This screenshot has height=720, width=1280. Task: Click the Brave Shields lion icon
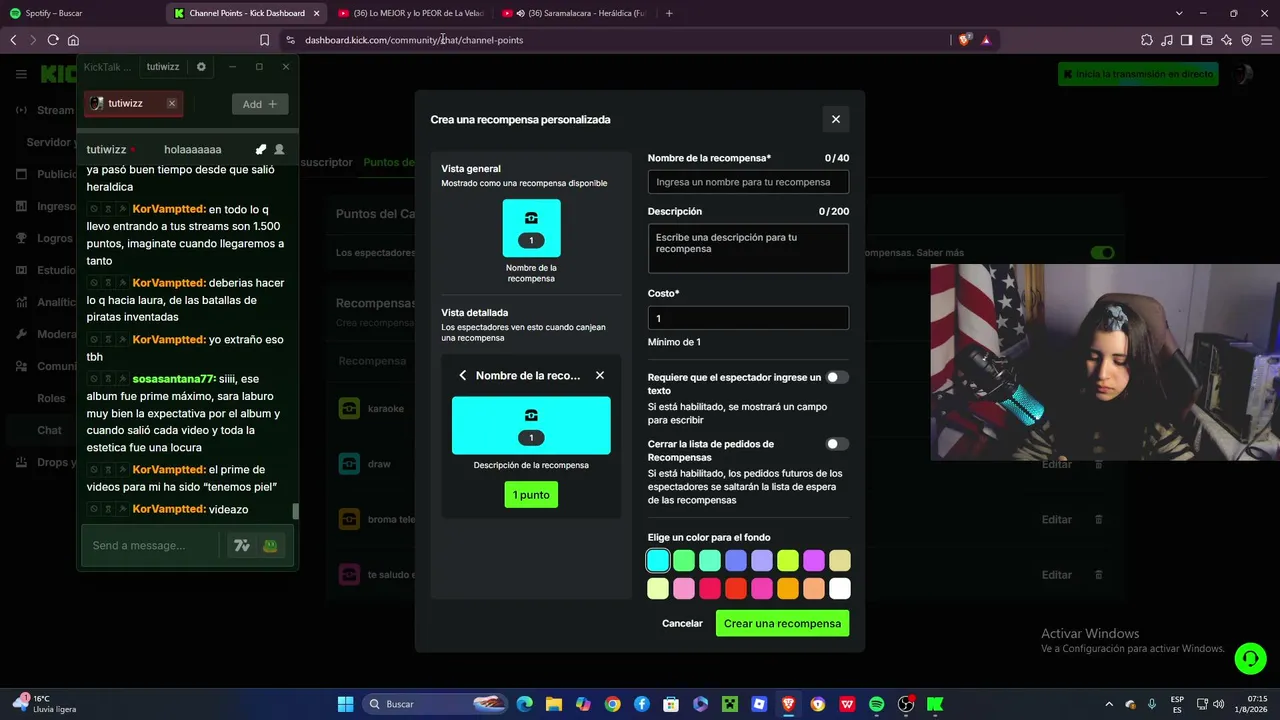tap(964, 40)
